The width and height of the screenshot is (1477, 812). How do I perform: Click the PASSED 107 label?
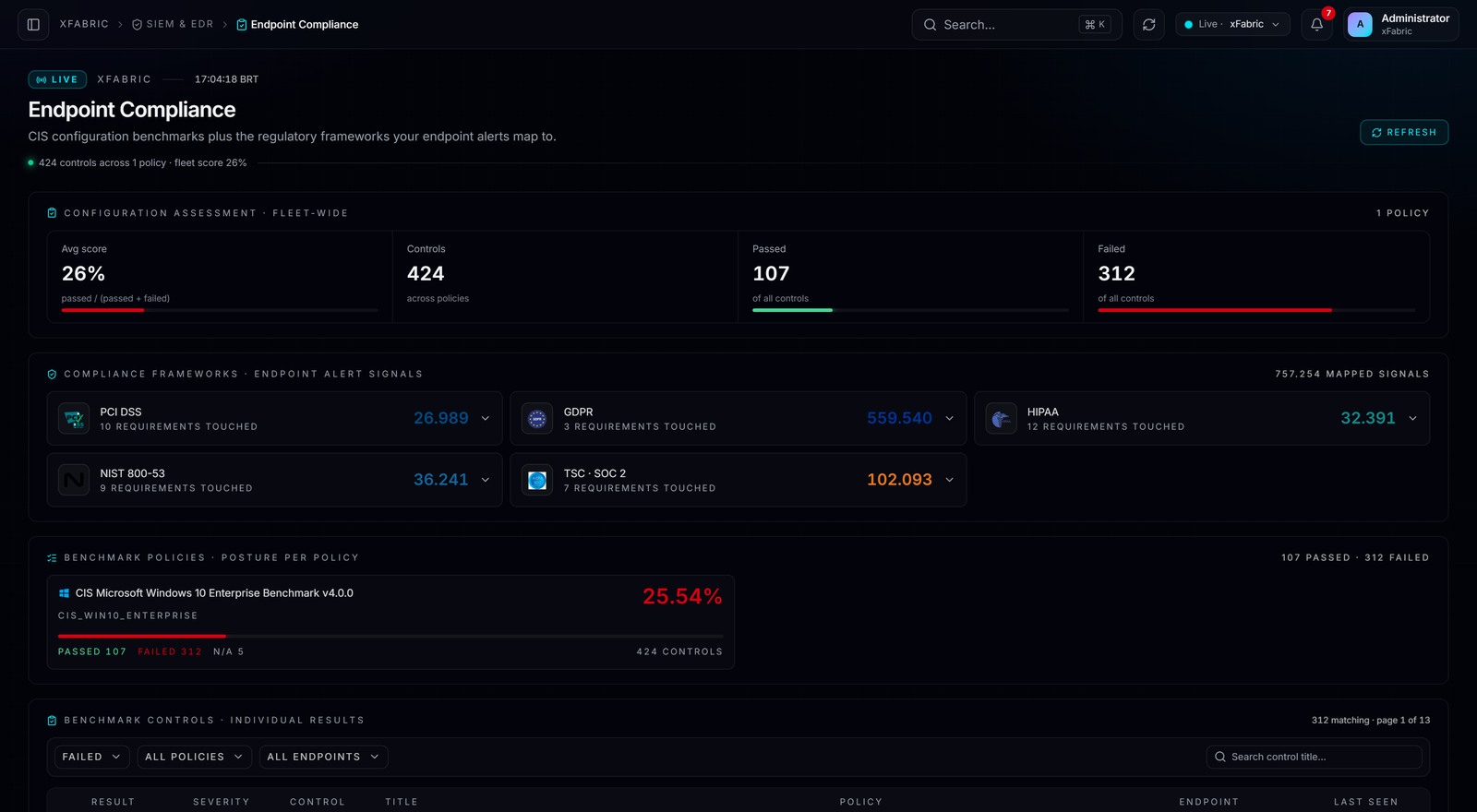(92, 652)
